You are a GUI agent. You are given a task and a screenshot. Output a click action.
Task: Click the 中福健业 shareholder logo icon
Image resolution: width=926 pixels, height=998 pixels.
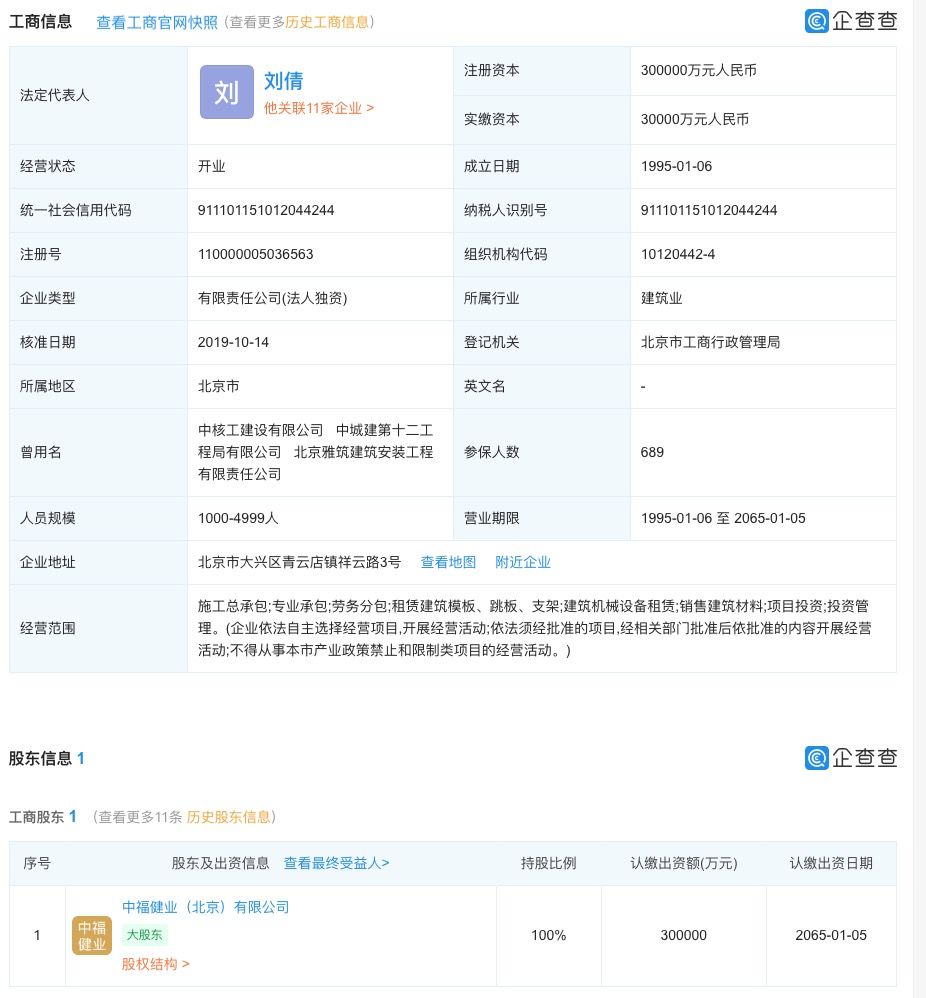pos(92,935)
